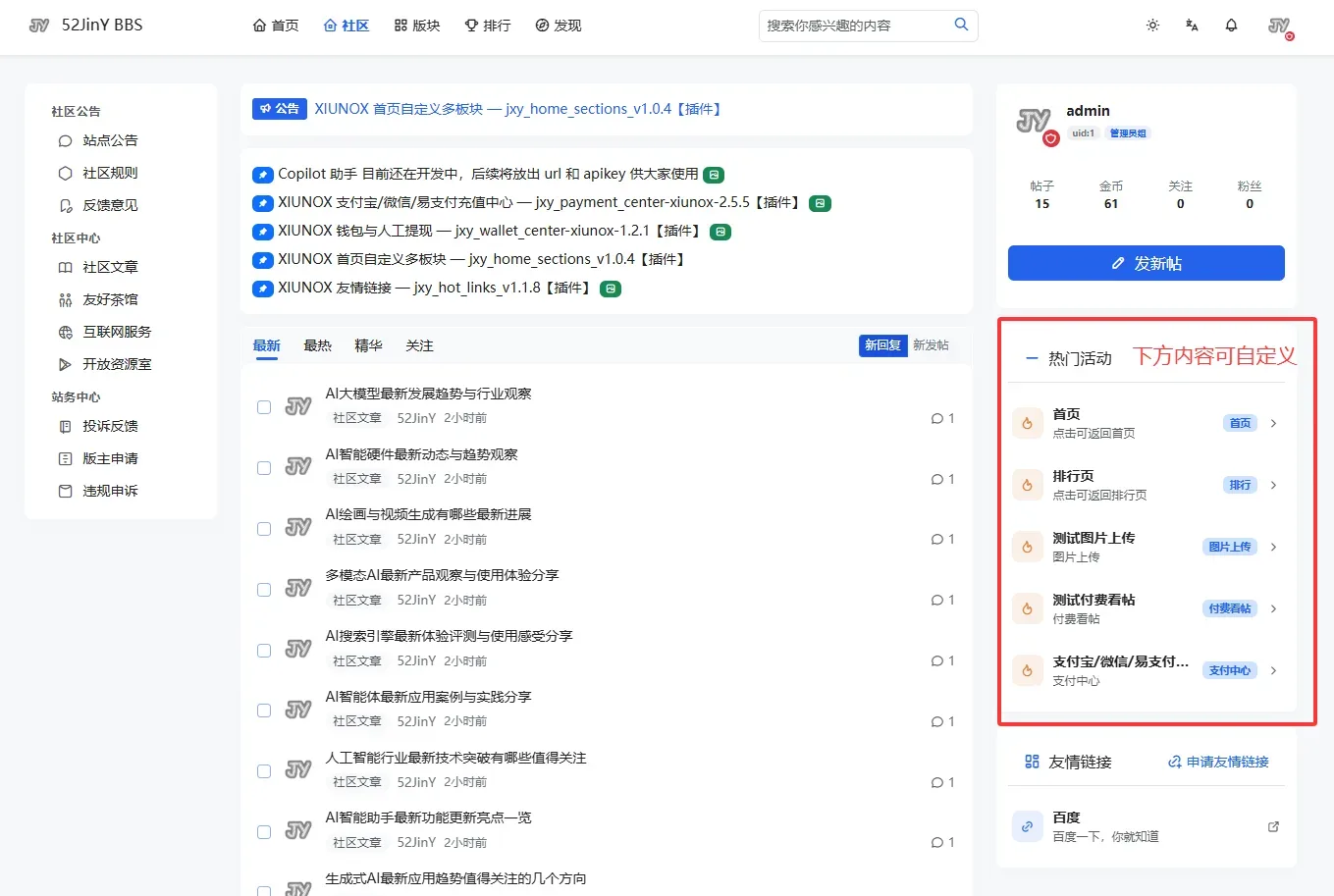Check the box for AI大模型最新发展趋势 post

pyautogui.click(x=264, y=406)
